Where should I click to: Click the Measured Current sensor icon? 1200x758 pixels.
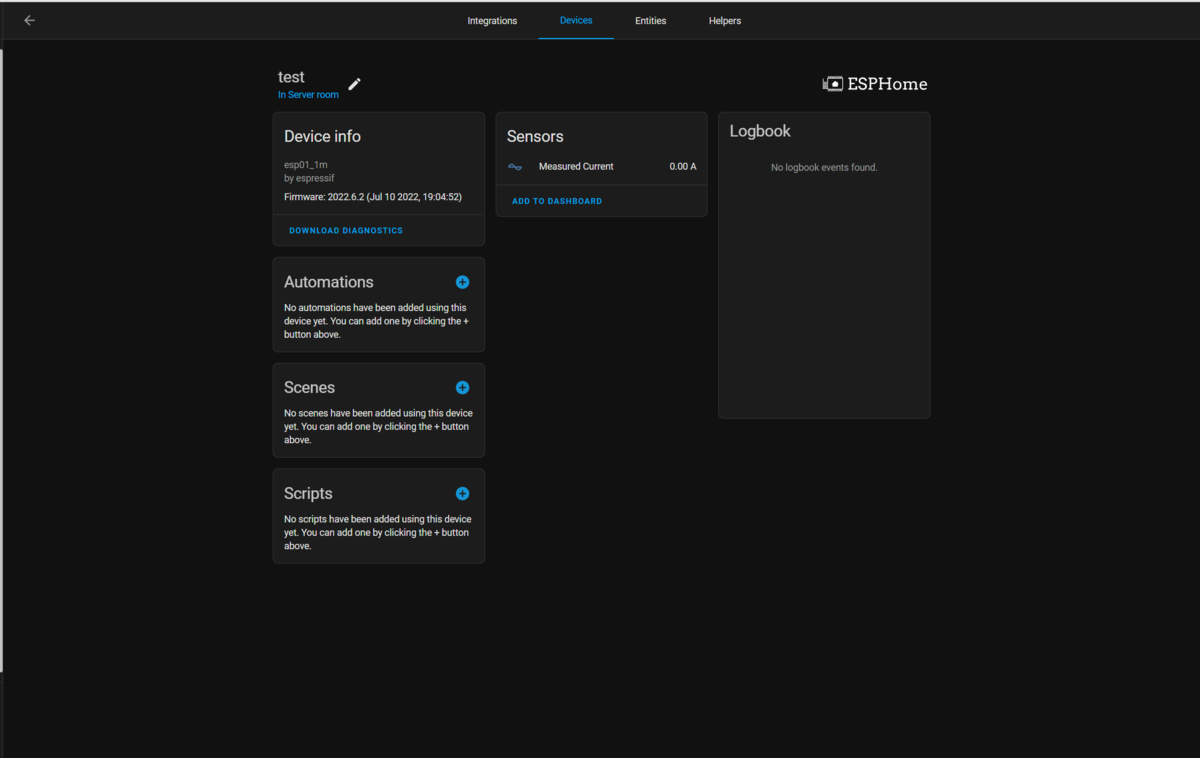click(515, 167)
